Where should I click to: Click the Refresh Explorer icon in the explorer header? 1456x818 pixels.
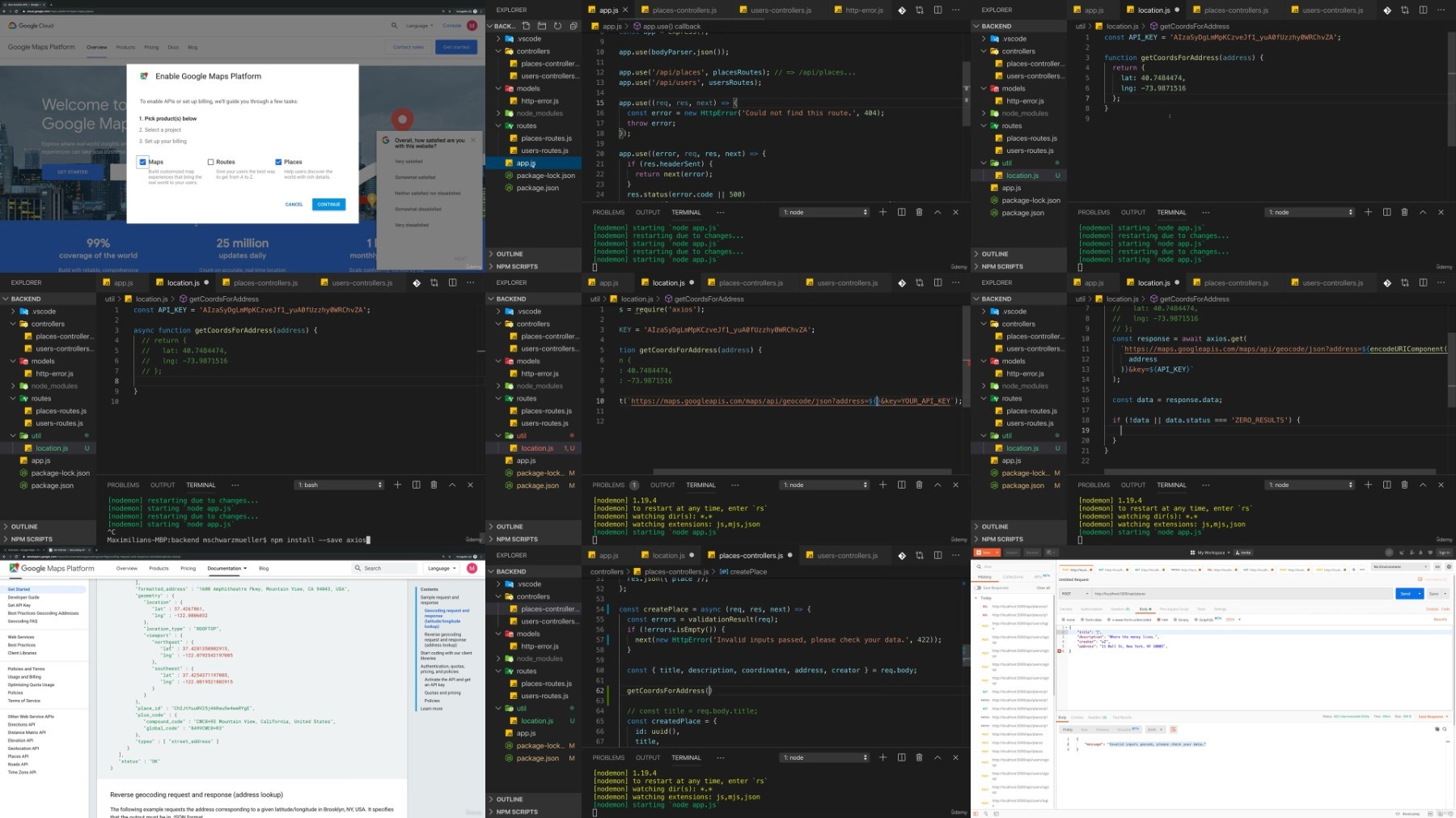557,26
